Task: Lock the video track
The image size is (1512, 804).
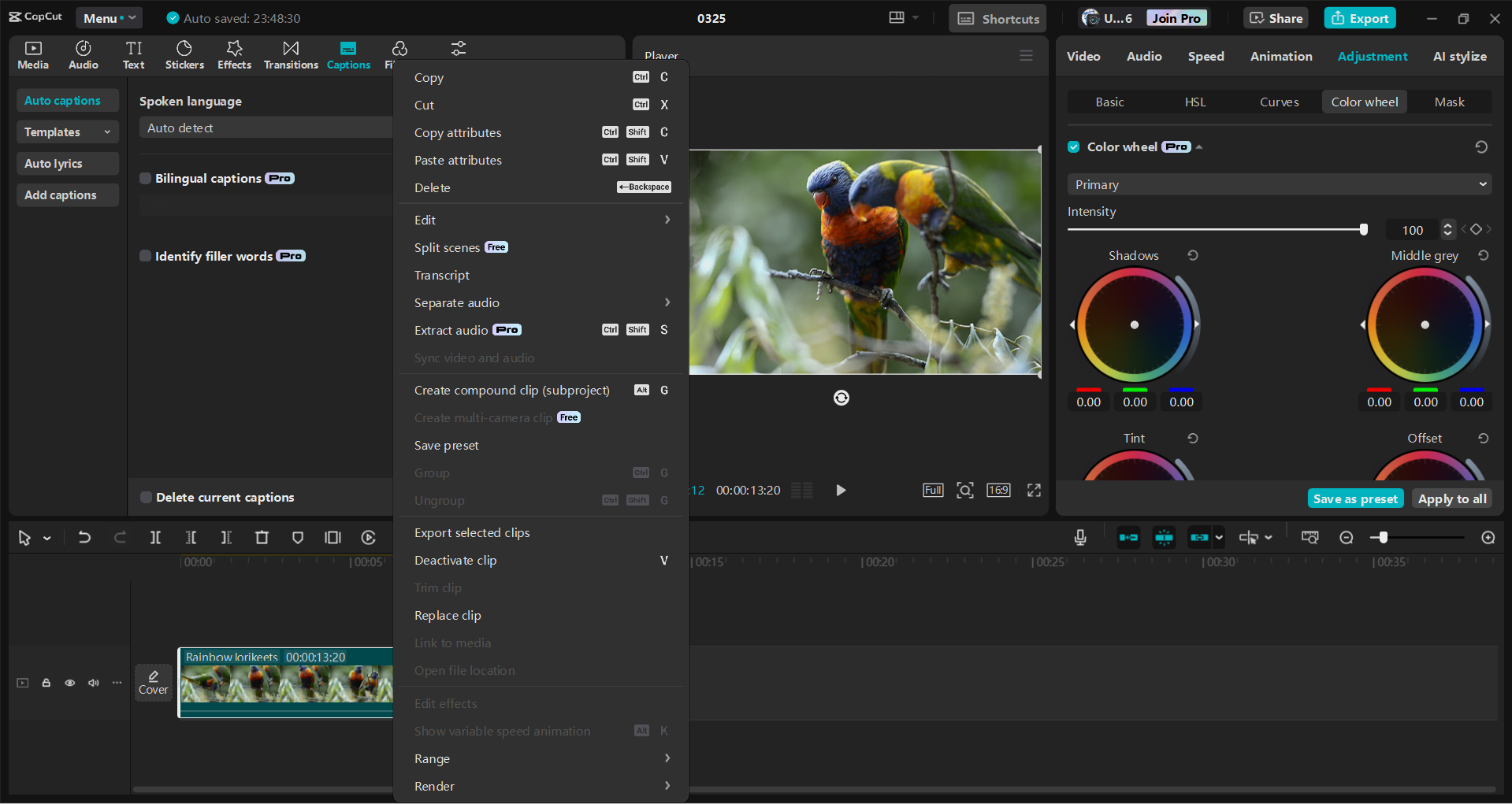Action: click(46, 683)
